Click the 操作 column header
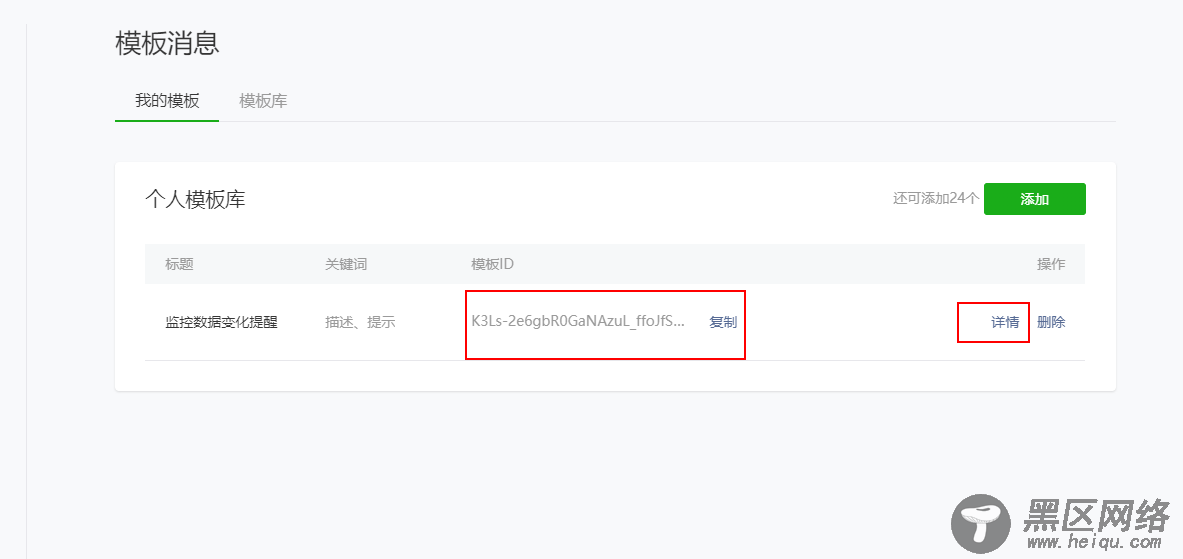This screenshot has width=1183, height=559. point(1051,264)
